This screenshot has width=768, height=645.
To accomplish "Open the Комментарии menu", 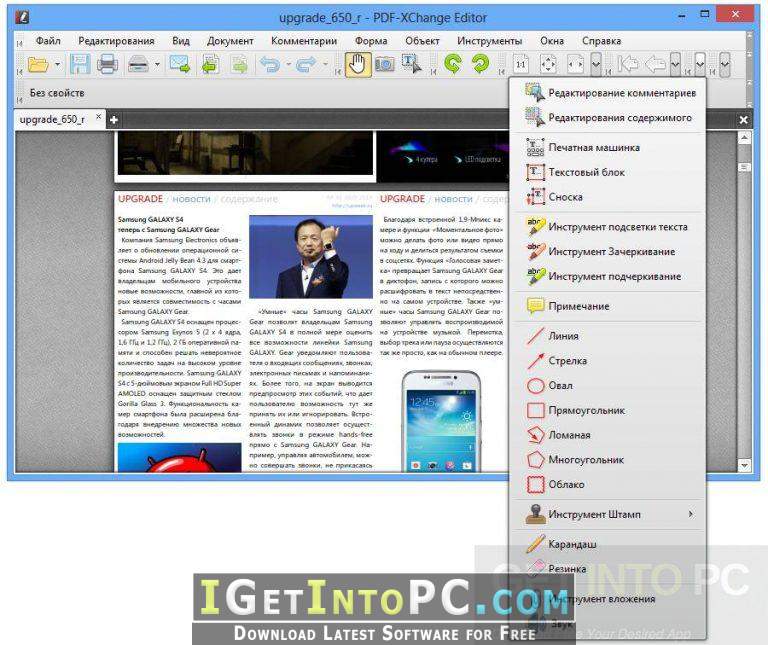I will pos(304,41).
